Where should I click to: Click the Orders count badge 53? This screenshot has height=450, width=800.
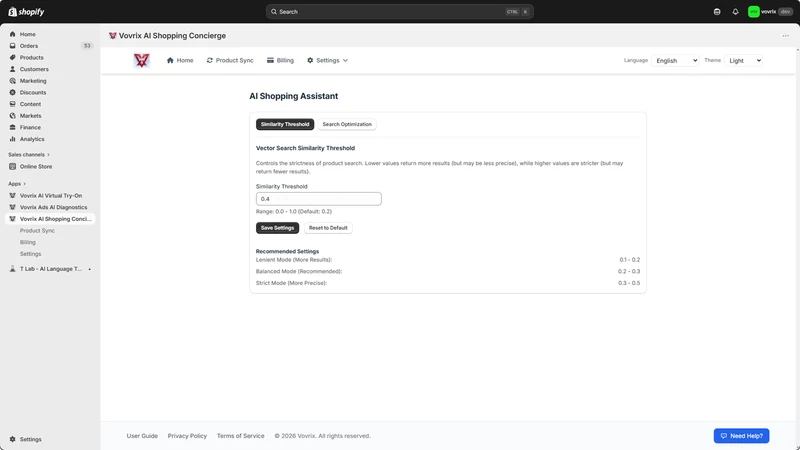click(x=87, y=46)
